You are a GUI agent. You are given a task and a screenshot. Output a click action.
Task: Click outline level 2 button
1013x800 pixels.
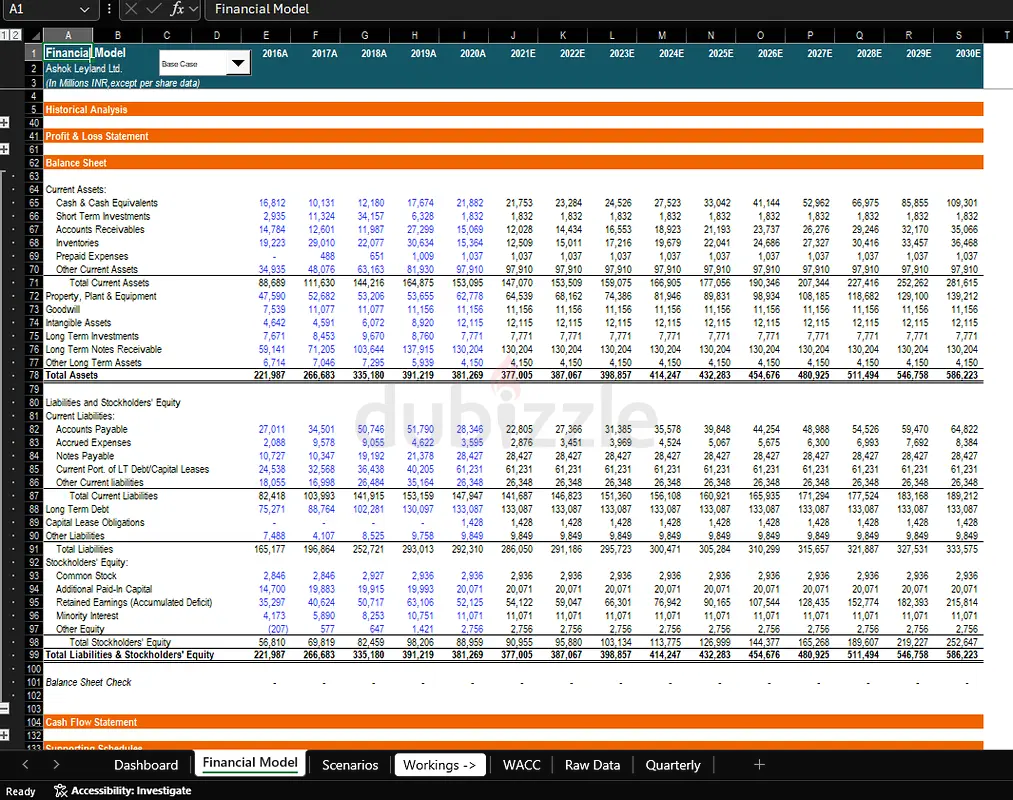pyautogui.click(x=14, y=35)
